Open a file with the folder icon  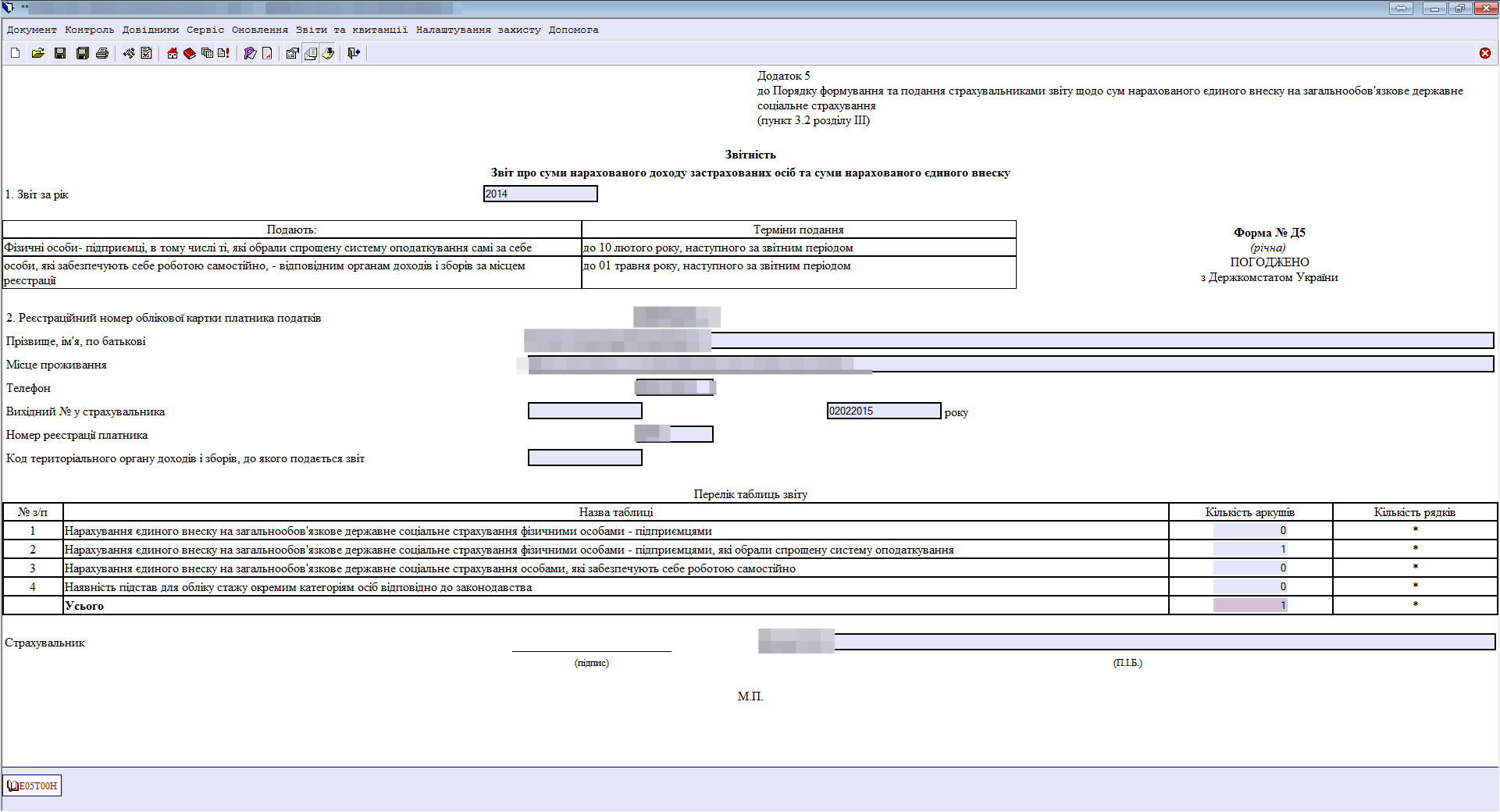37,53
